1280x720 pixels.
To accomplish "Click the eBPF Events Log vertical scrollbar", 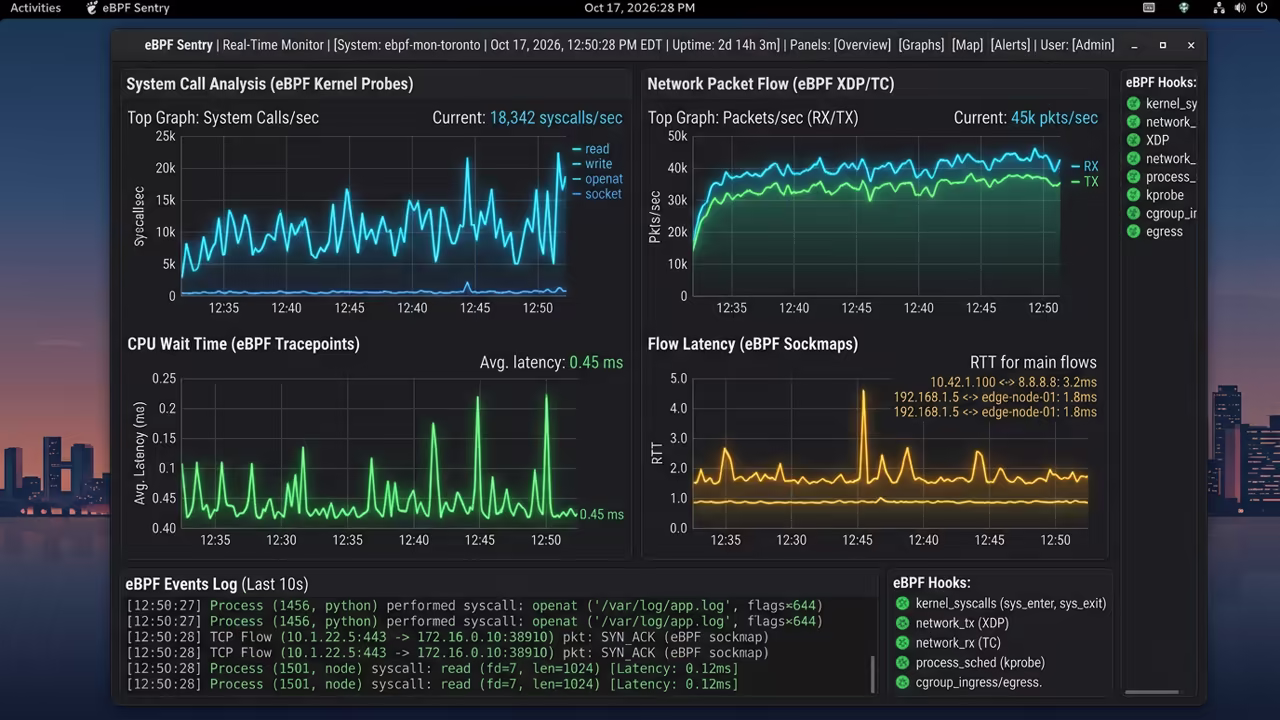I will [873, 674].
